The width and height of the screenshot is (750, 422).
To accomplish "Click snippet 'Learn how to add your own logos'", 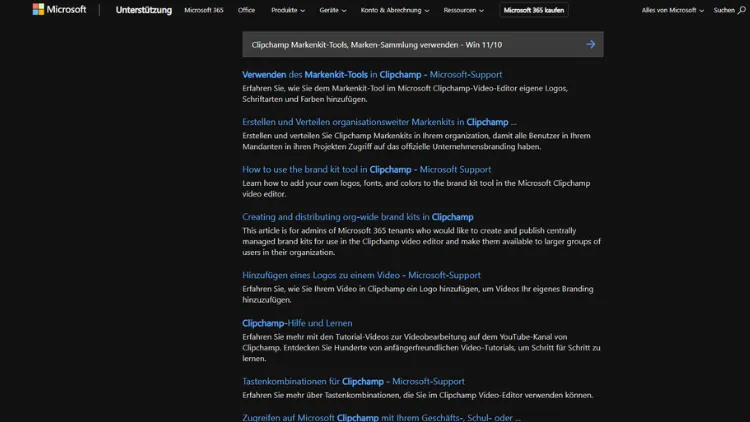I will coord(416,189).
